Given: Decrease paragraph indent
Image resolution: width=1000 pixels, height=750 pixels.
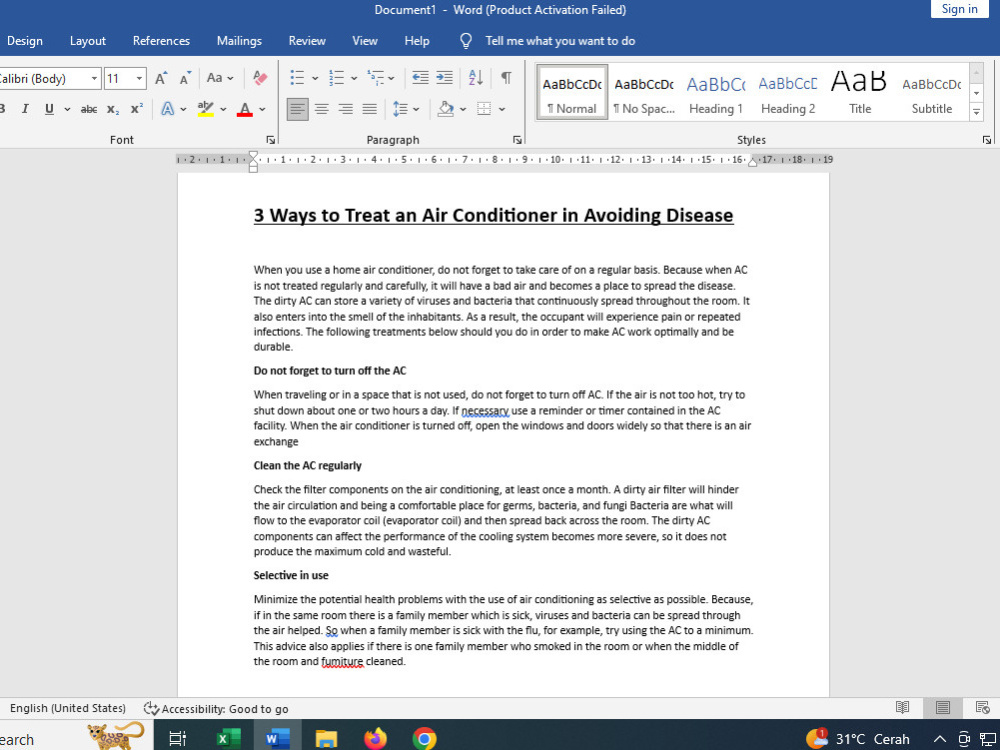Looking at the screenshot, I should click(x=420, y=78).
